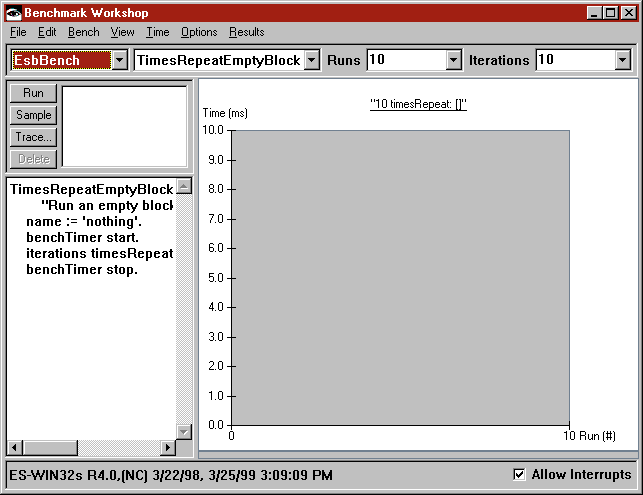643x495 pixels.
Task: Open the Iterations count dropdown
Action: [623, 60]
